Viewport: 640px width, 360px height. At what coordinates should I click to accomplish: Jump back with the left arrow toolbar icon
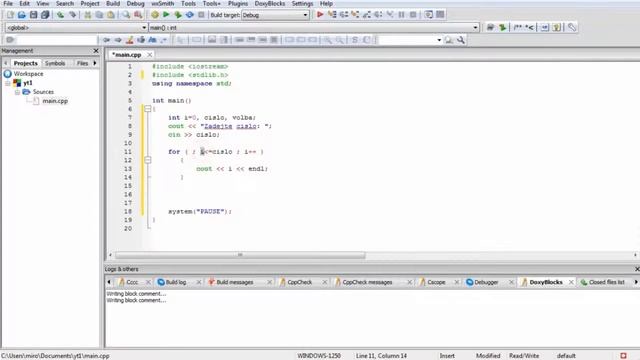pyautogui.click(x=107, y=40)
